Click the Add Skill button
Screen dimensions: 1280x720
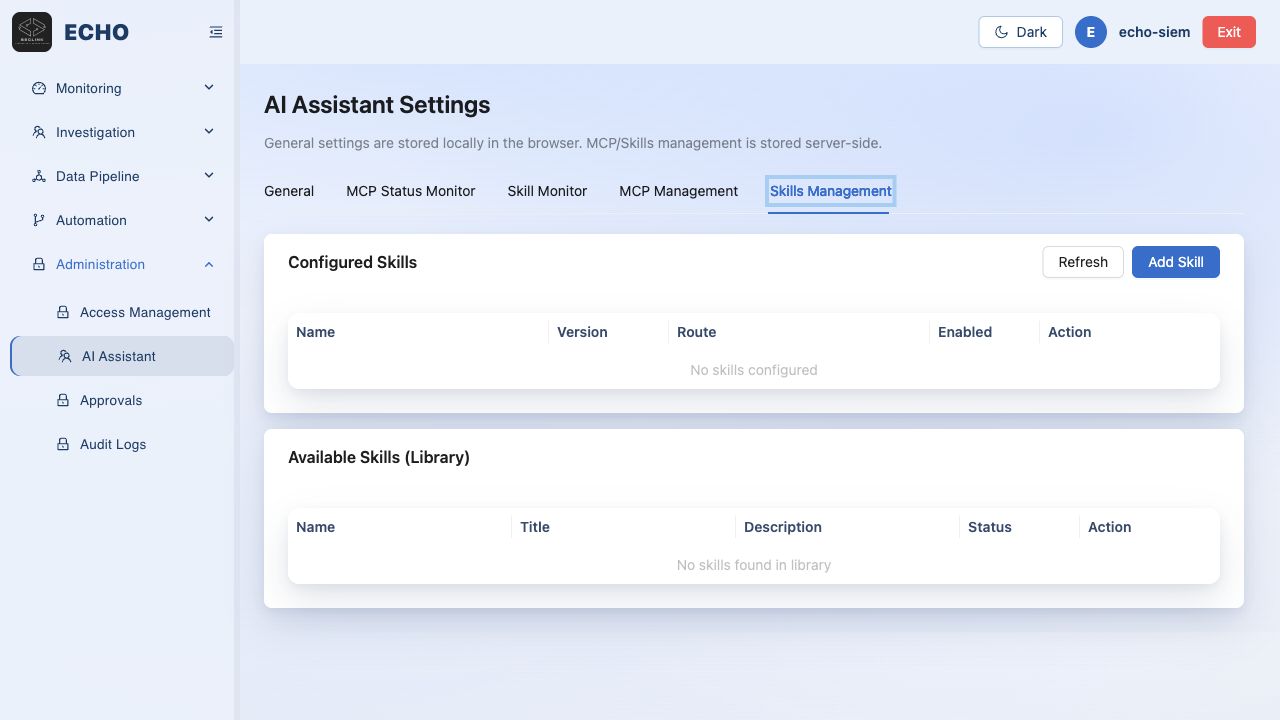pos(1176,262)
